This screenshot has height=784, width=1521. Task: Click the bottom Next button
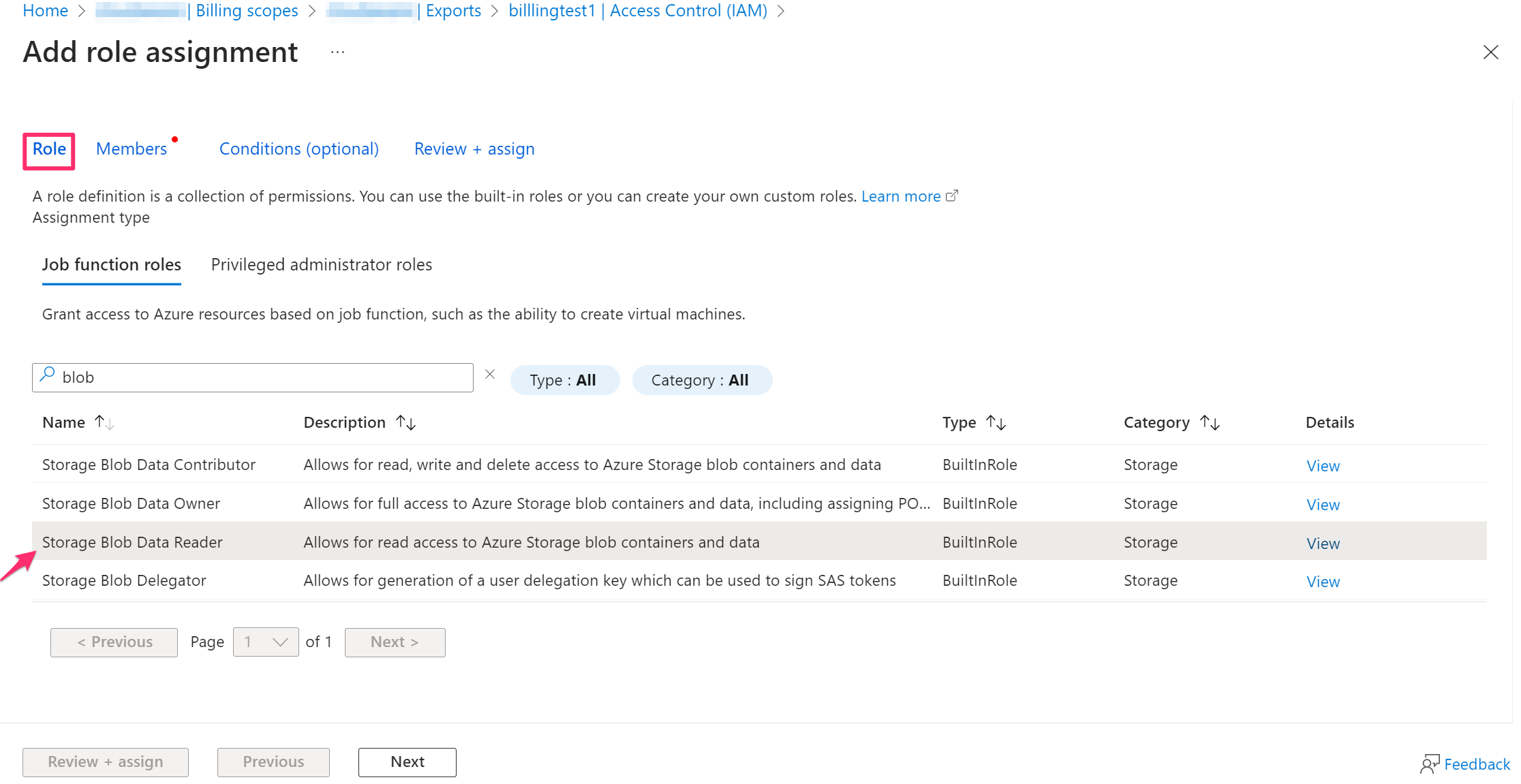[x=407, y=762]
